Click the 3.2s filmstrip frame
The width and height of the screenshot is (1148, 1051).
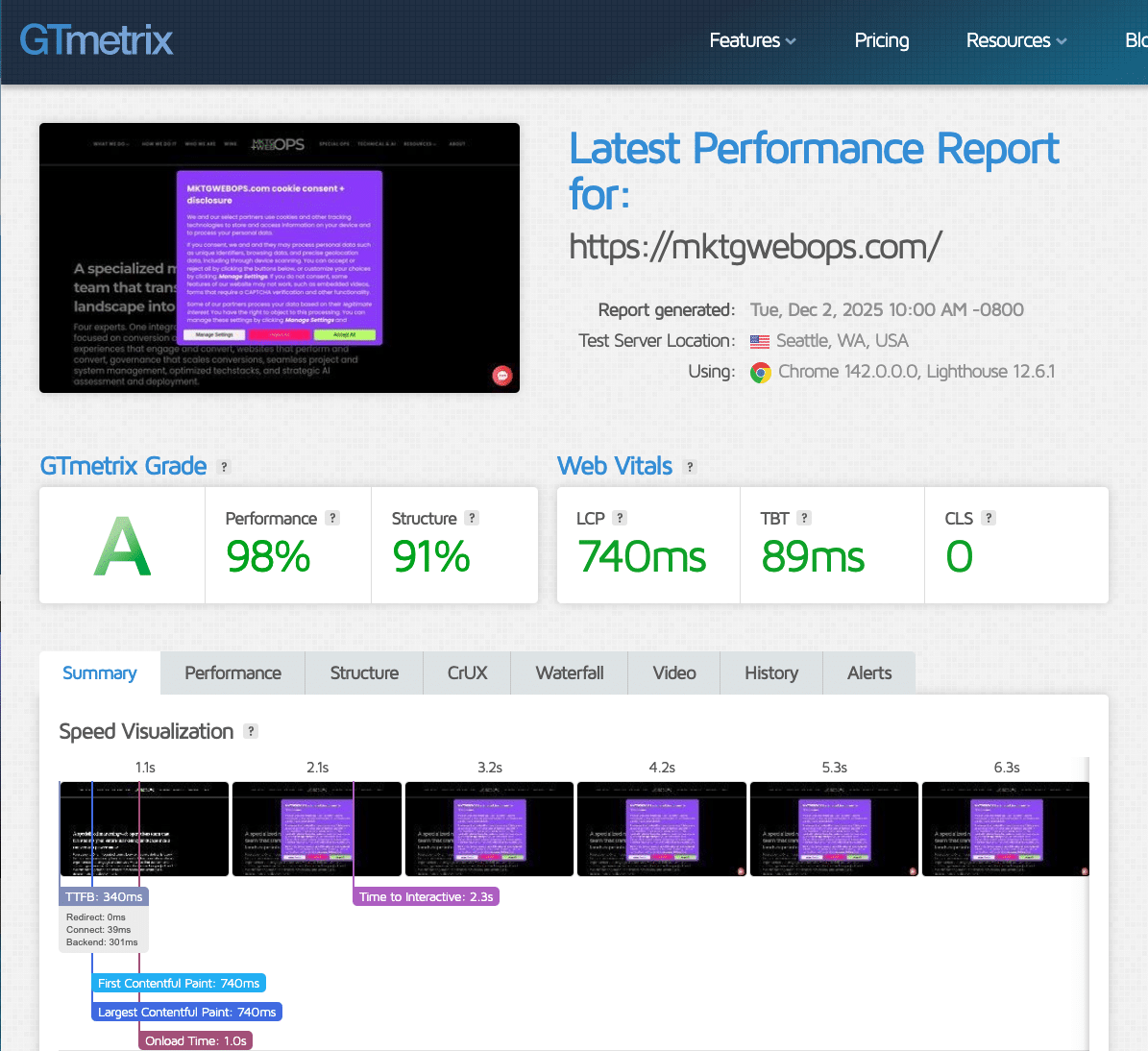coord(489,829)
